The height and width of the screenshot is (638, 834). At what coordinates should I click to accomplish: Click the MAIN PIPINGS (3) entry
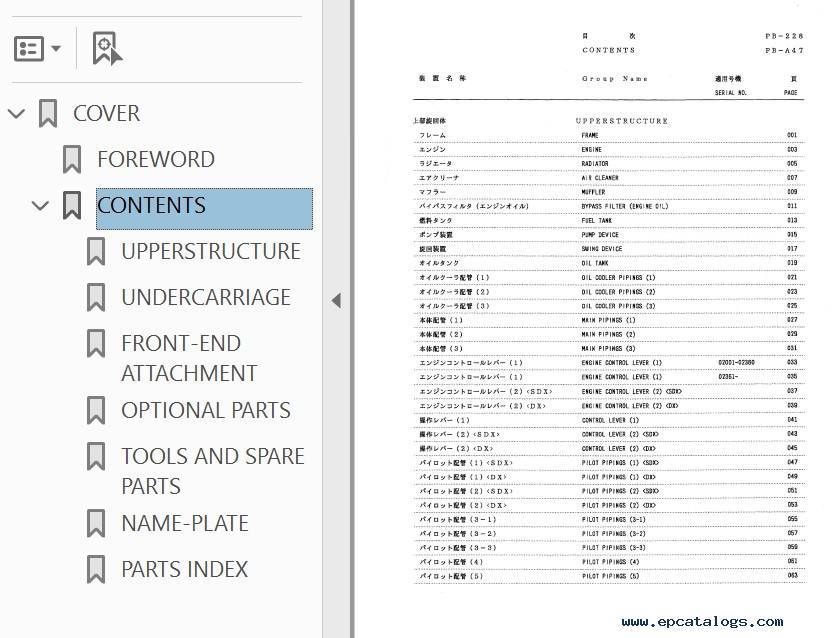[x=608, y=349]
